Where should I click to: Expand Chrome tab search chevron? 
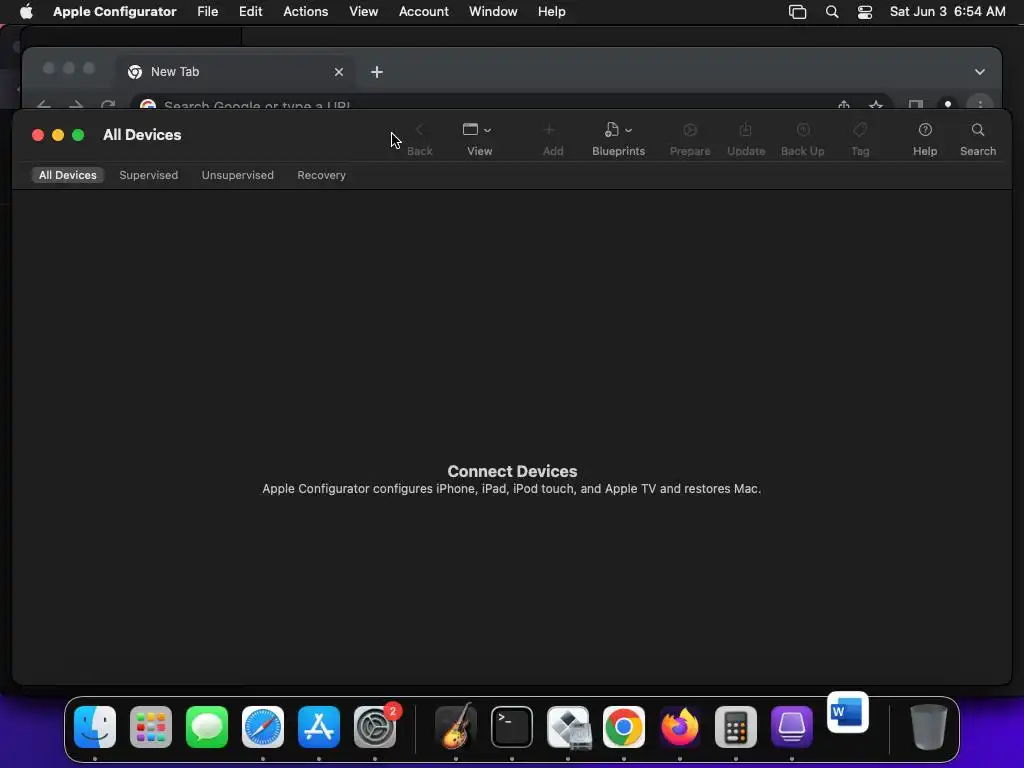[980, 72]
